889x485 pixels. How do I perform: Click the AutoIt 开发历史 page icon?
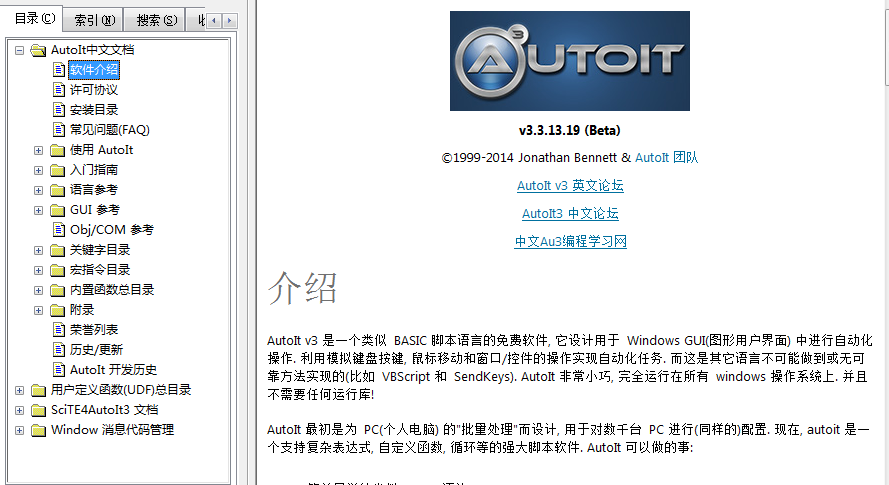[x=59, y=369]
